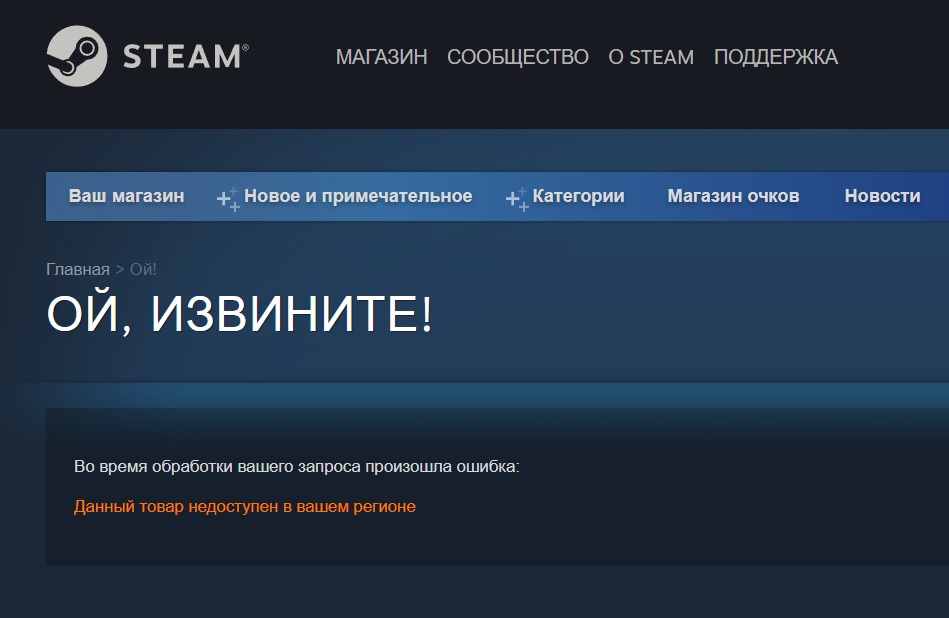This screenshot has width=949, height=618.
Task: Click the plus icon beside Категории
Action: pos(517,199)
